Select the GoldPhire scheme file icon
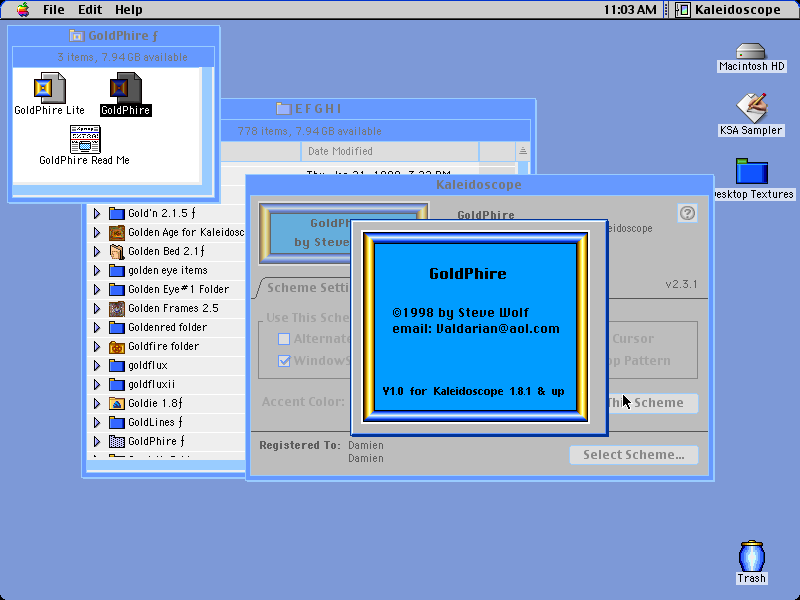Viewport: 800px width, 600px height. pyautogui.click(x=126, y=88)
